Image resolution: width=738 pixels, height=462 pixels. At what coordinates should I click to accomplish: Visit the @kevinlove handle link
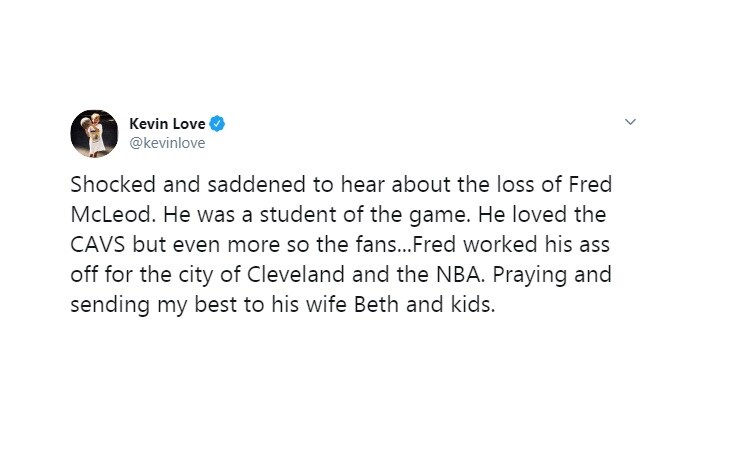click(167, 143)
